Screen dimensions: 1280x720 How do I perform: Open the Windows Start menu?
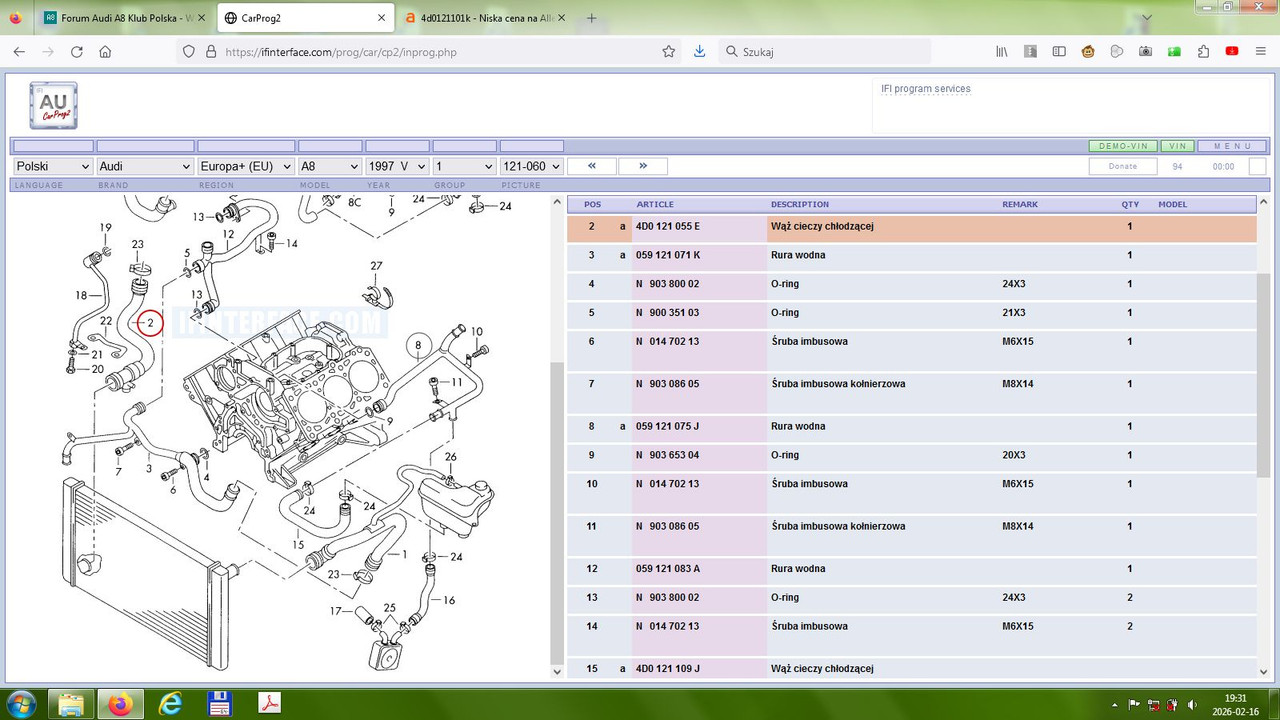[x=20, y=704]
